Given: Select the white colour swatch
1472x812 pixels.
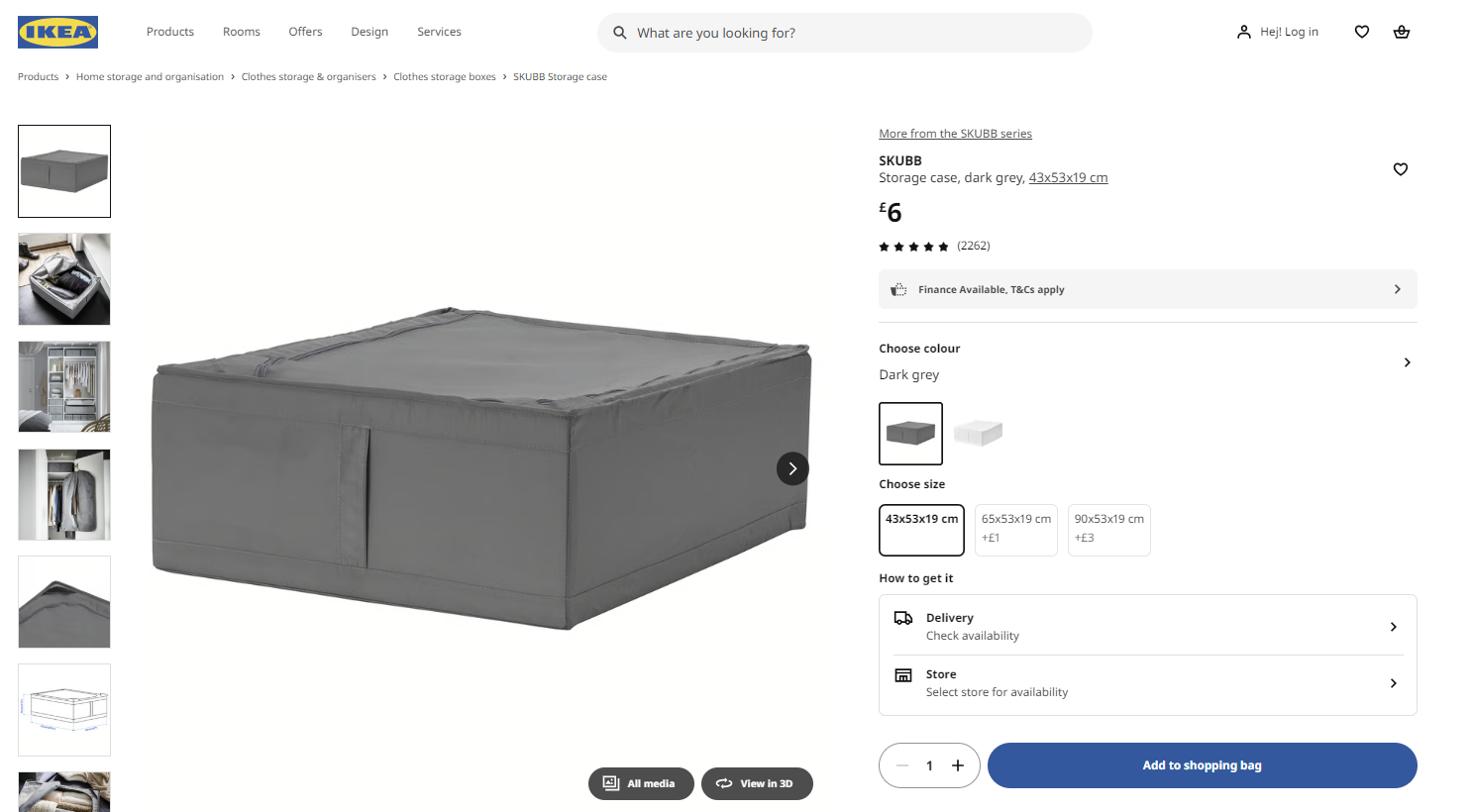Looking at the screenshot, I should point(979,433).
